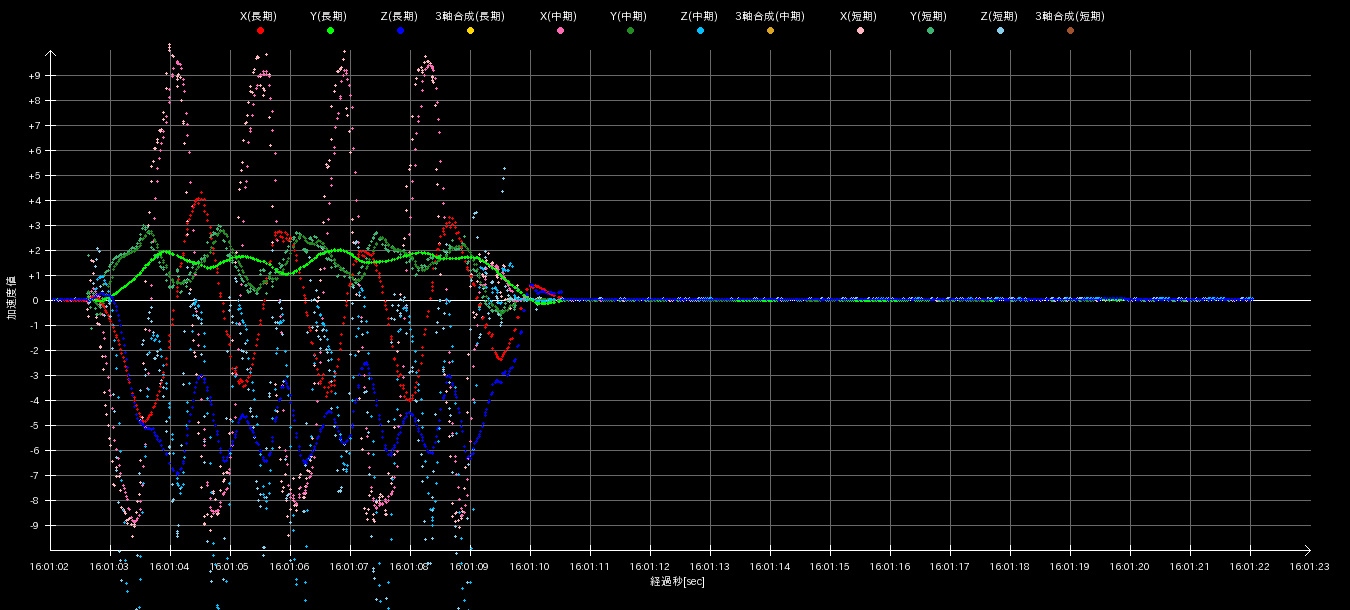This screenshot has height=610, width=1350.
Task: Click the 16:01:15 time axis tick label
Action: pyautogui.click(x=830, y=566)
